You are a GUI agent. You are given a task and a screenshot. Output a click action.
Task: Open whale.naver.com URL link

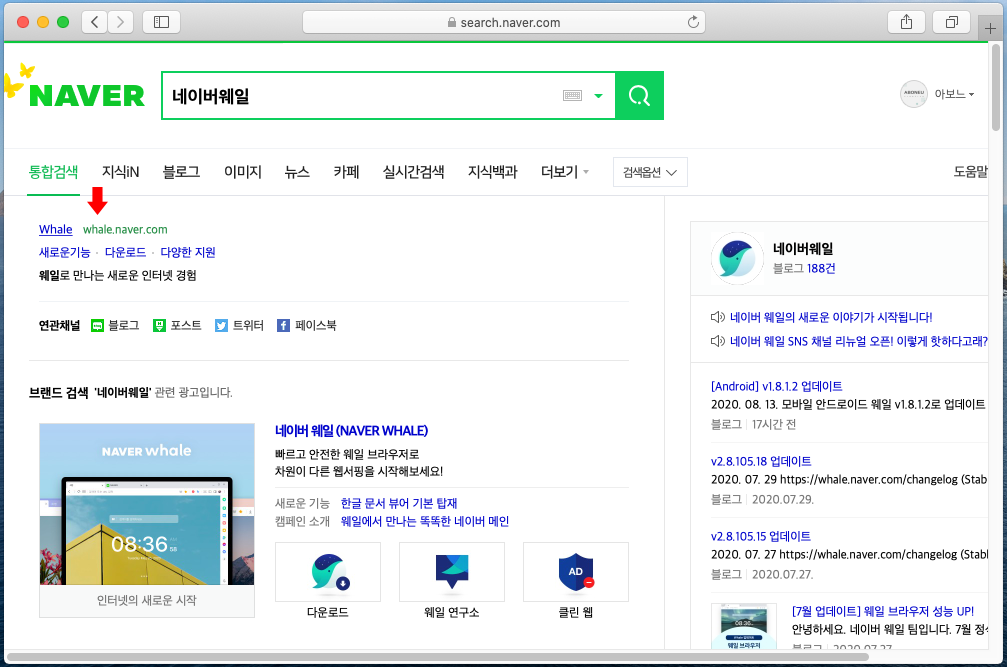[125, 229]
